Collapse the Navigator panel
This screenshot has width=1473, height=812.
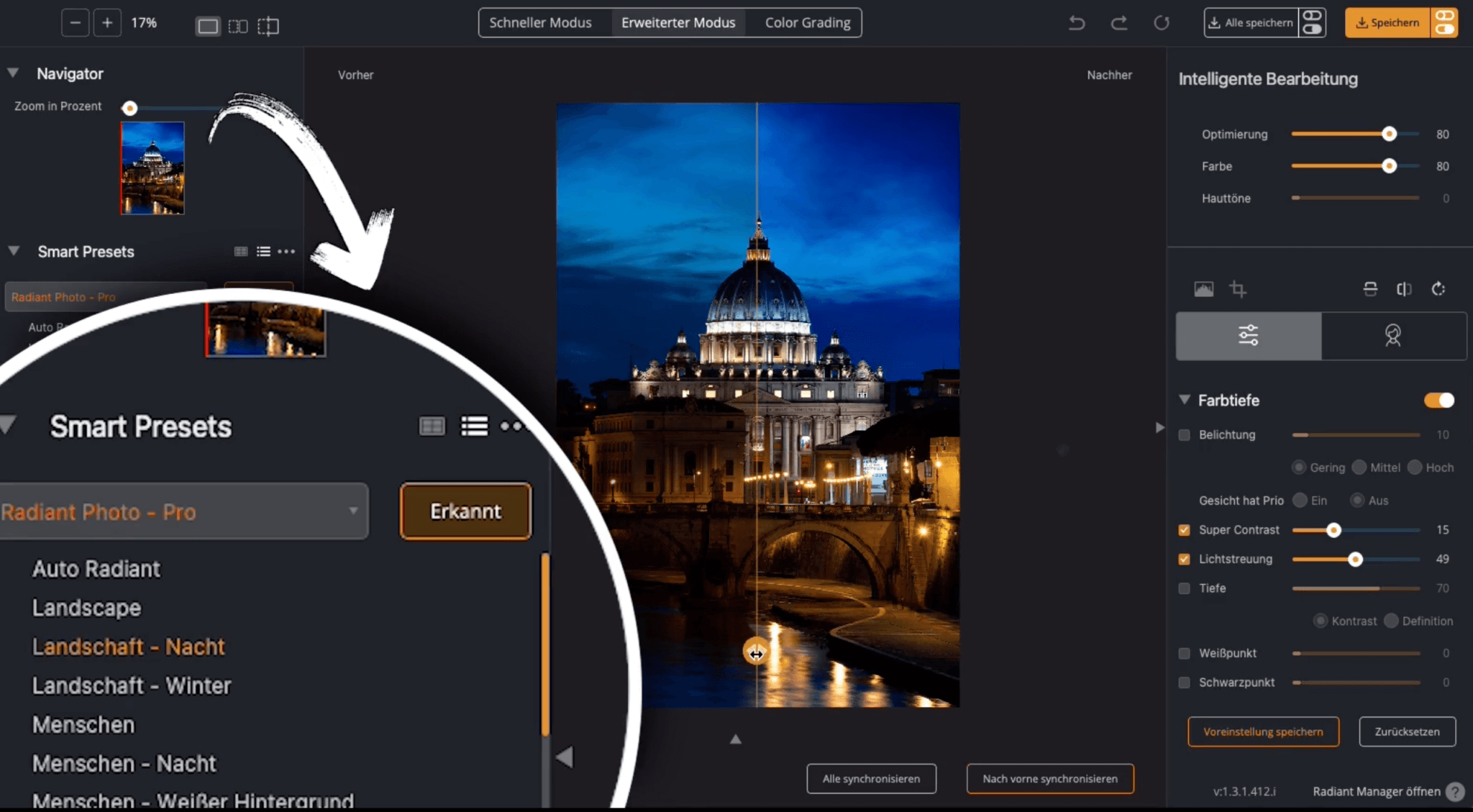12,72
